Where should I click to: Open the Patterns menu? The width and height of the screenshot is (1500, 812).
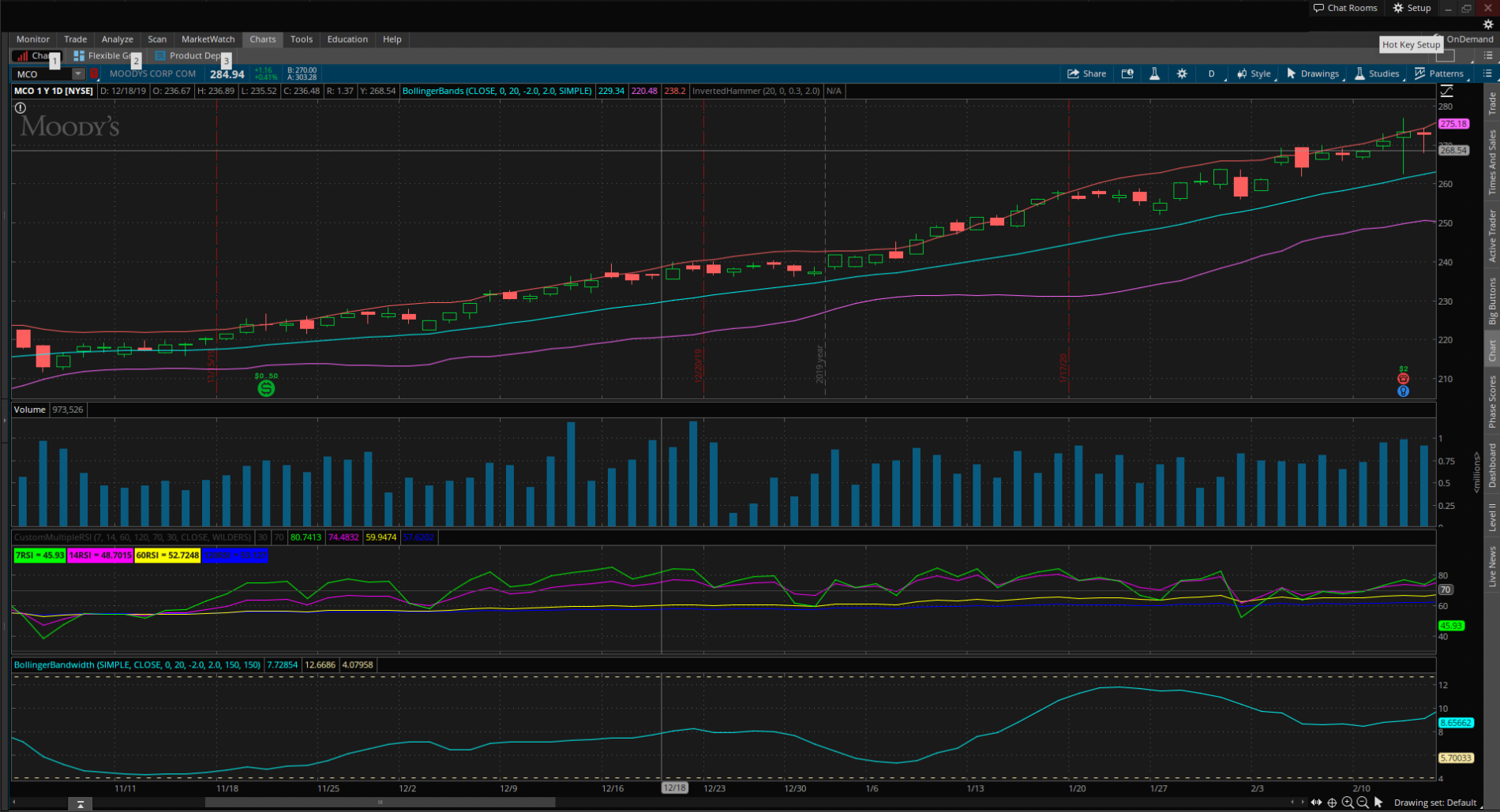pyautogui.click(x=1439, y=73)
